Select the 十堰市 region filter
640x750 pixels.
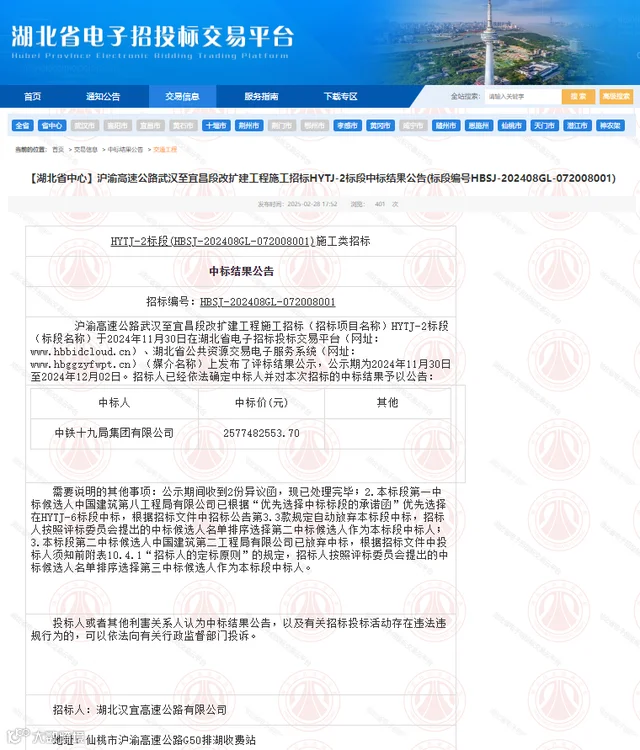pyautogui.click(x=216, y=125)
